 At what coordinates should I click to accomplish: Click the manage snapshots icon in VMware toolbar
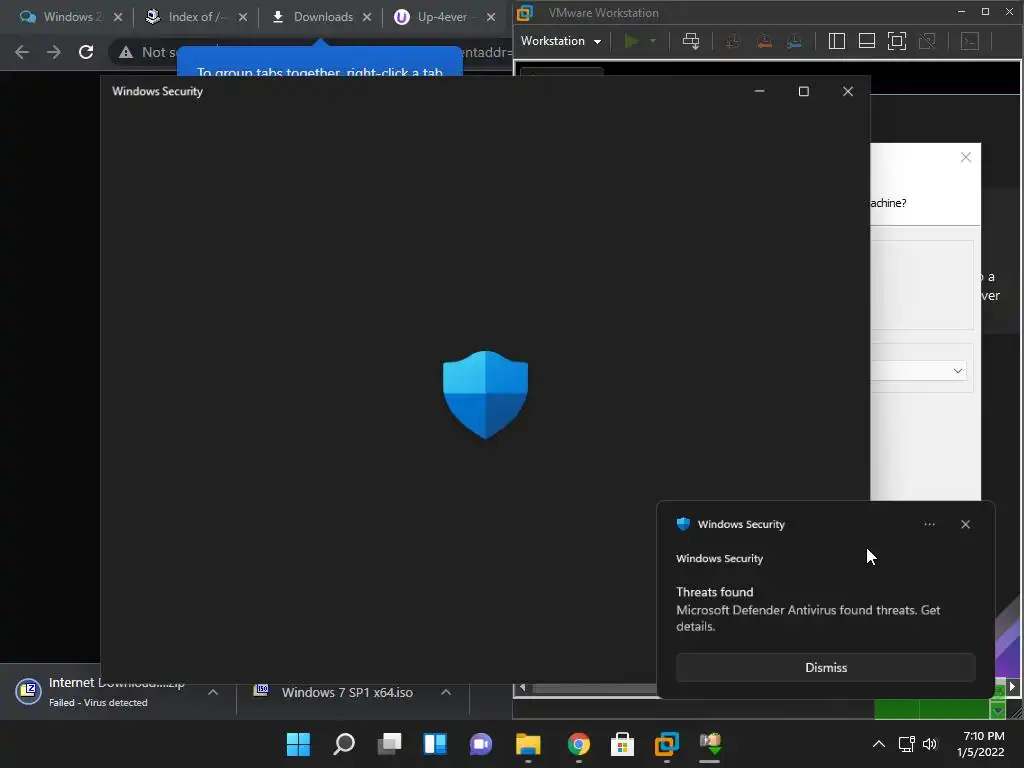794,42
